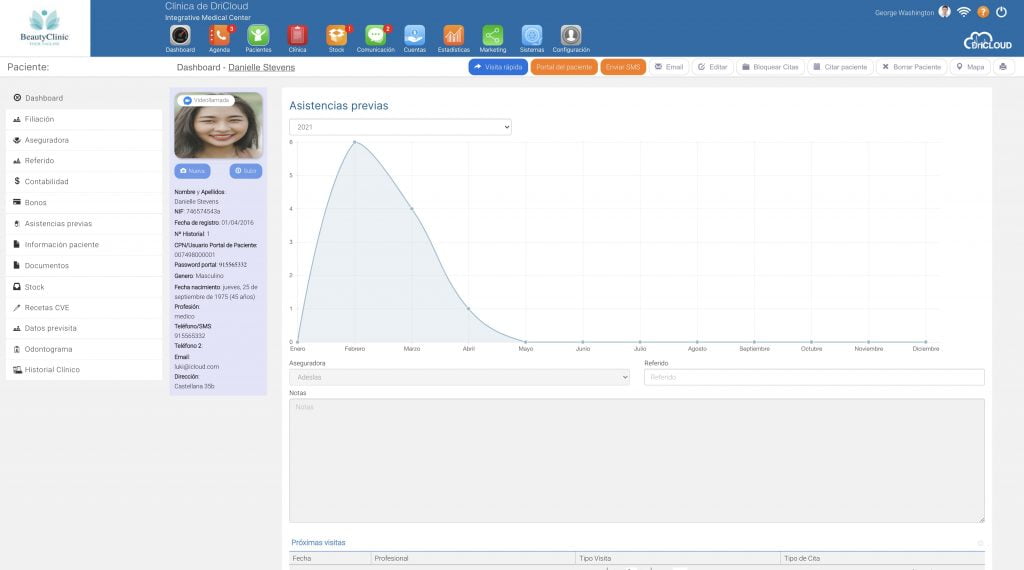Open the Aseguradora Adeslas dropdown
Viewport: 1024px width, 570px height.
pos(459,377)
